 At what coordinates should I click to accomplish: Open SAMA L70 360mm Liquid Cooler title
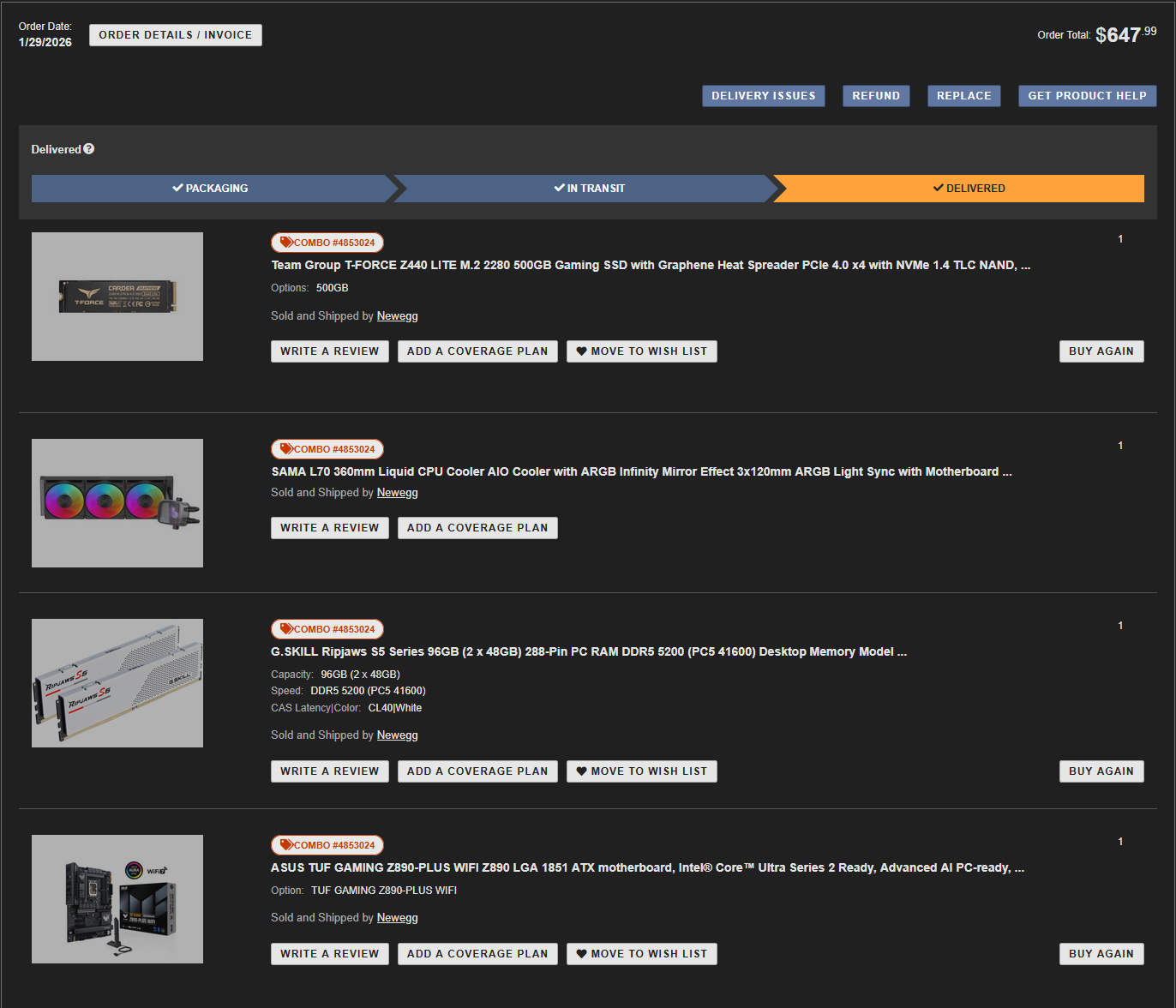[x=641, y=472]
